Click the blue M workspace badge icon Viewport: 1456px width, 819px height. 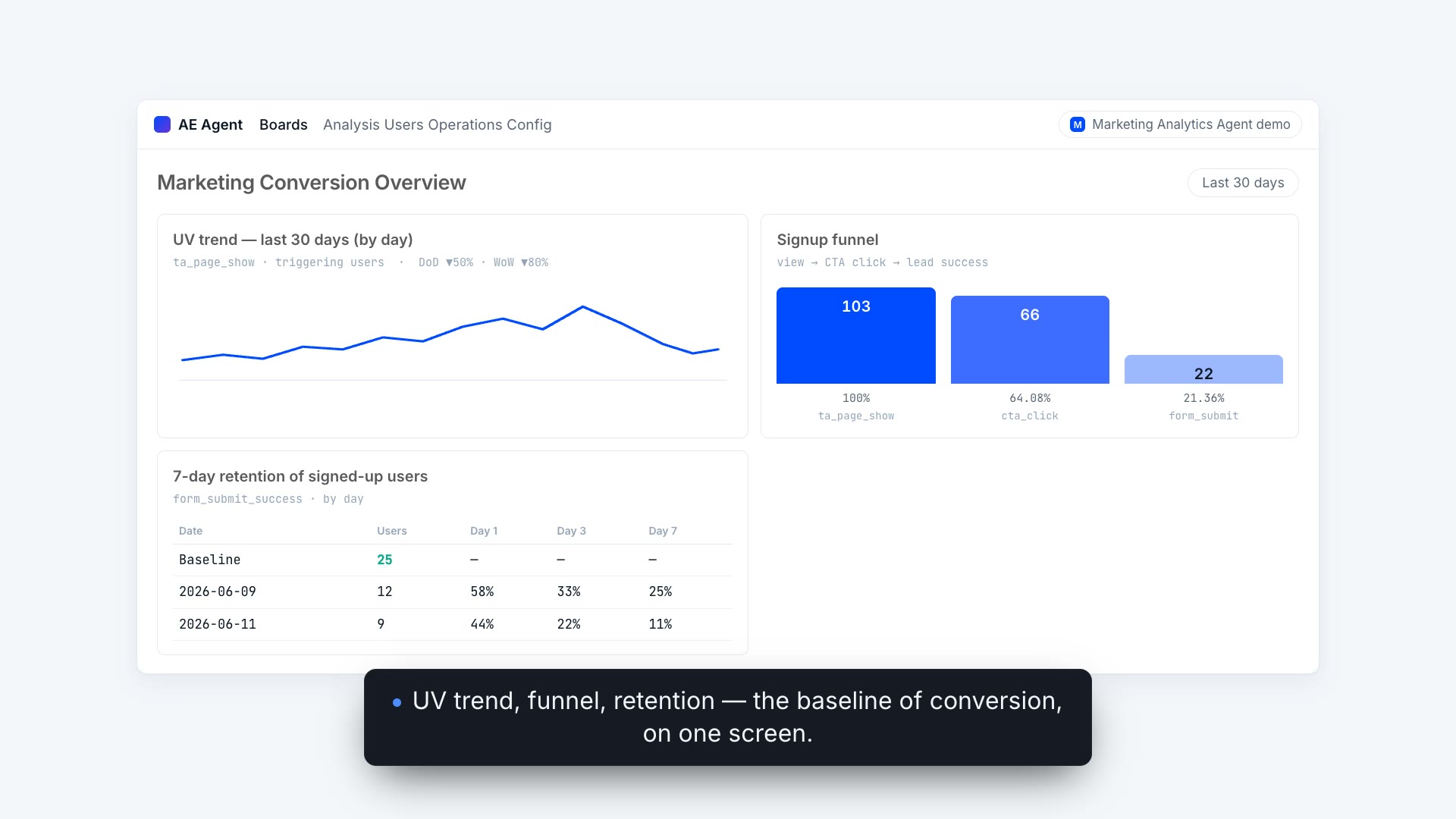1077,124
